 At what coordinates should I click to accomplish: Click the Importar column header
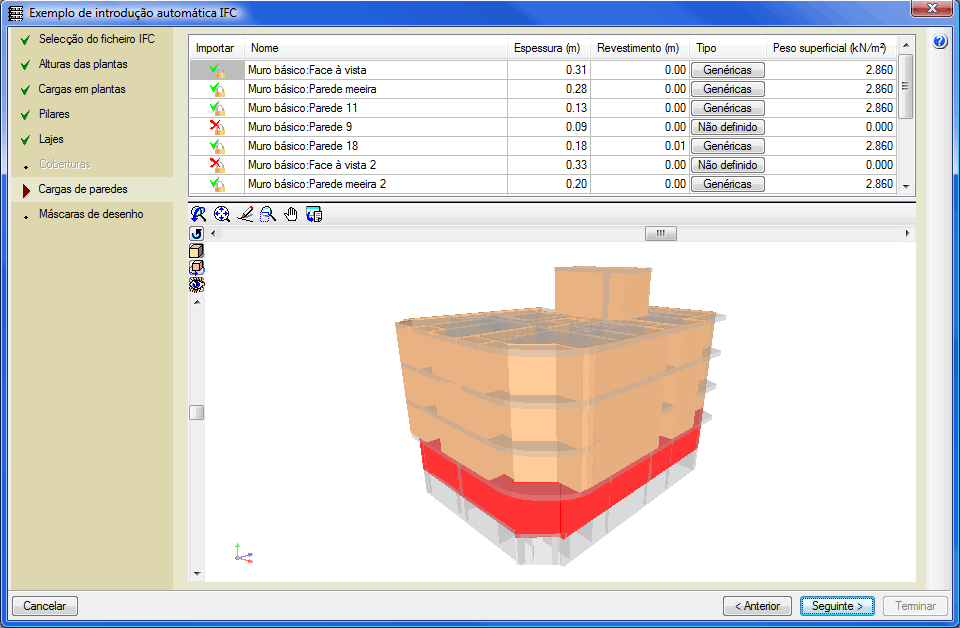217,48
